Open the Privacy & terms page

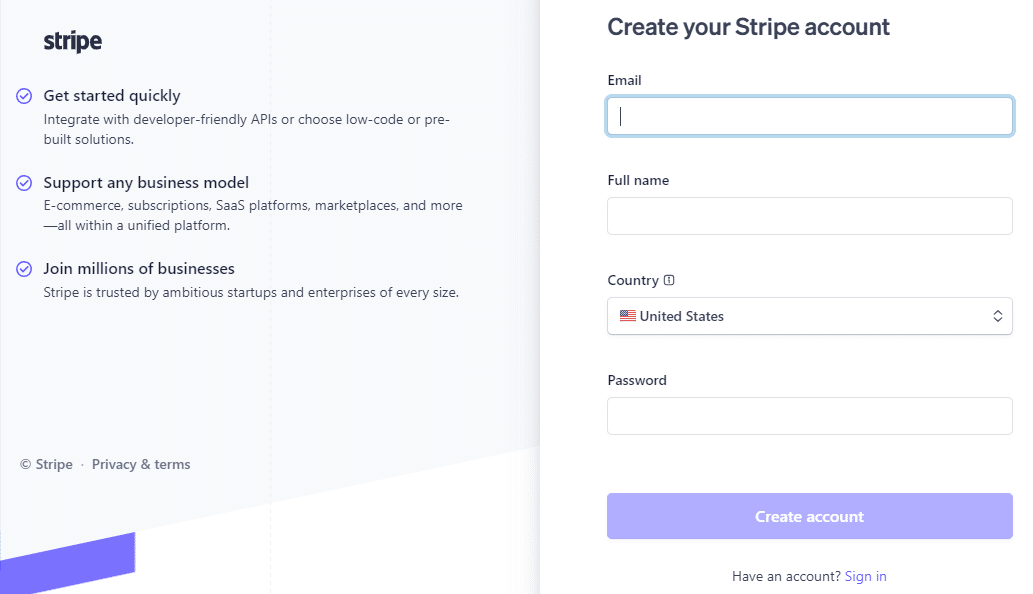(140, 463)
